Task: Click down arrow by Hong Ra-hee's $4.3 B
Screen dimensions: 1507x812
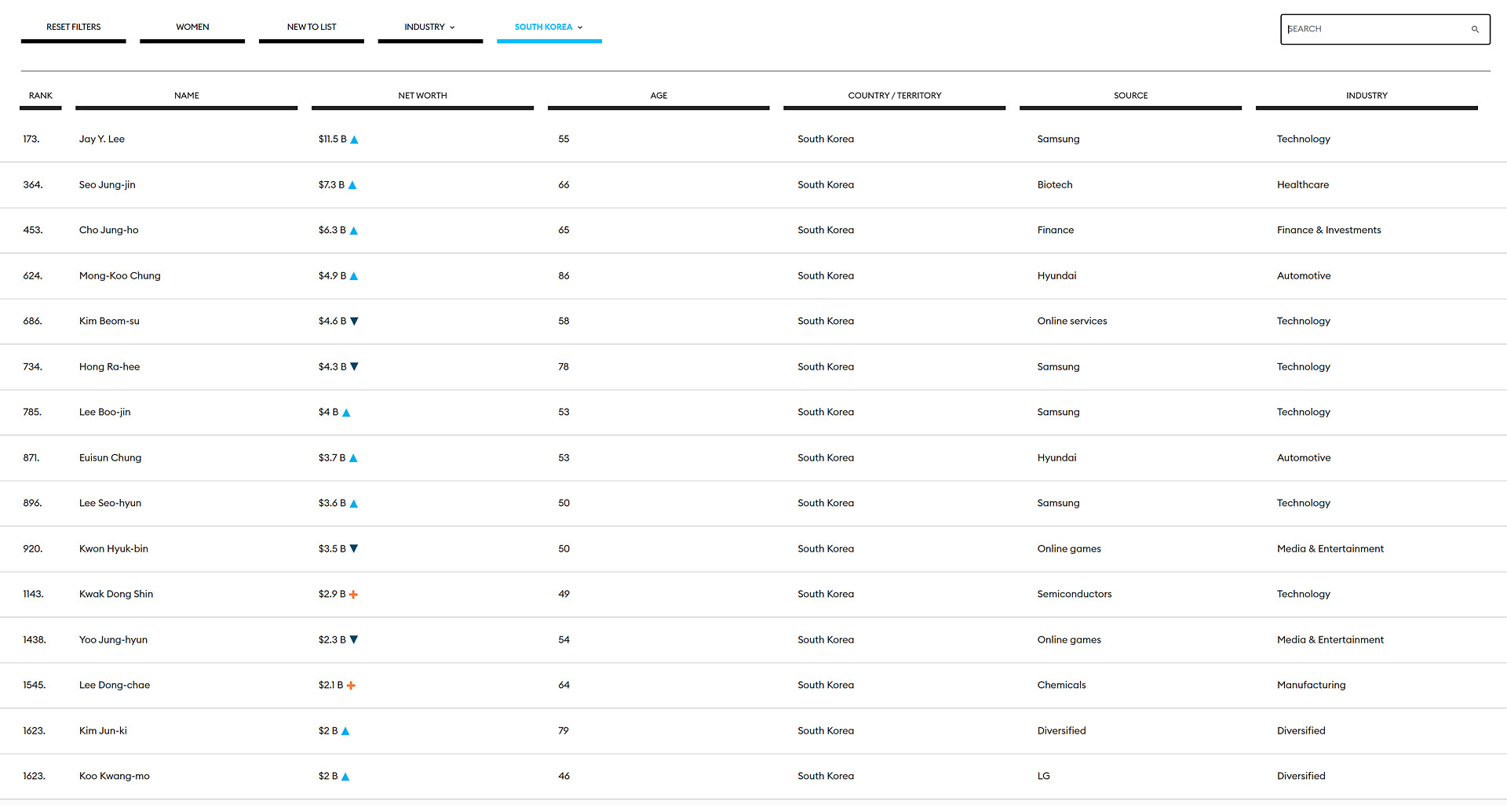Action: point(354,366)
